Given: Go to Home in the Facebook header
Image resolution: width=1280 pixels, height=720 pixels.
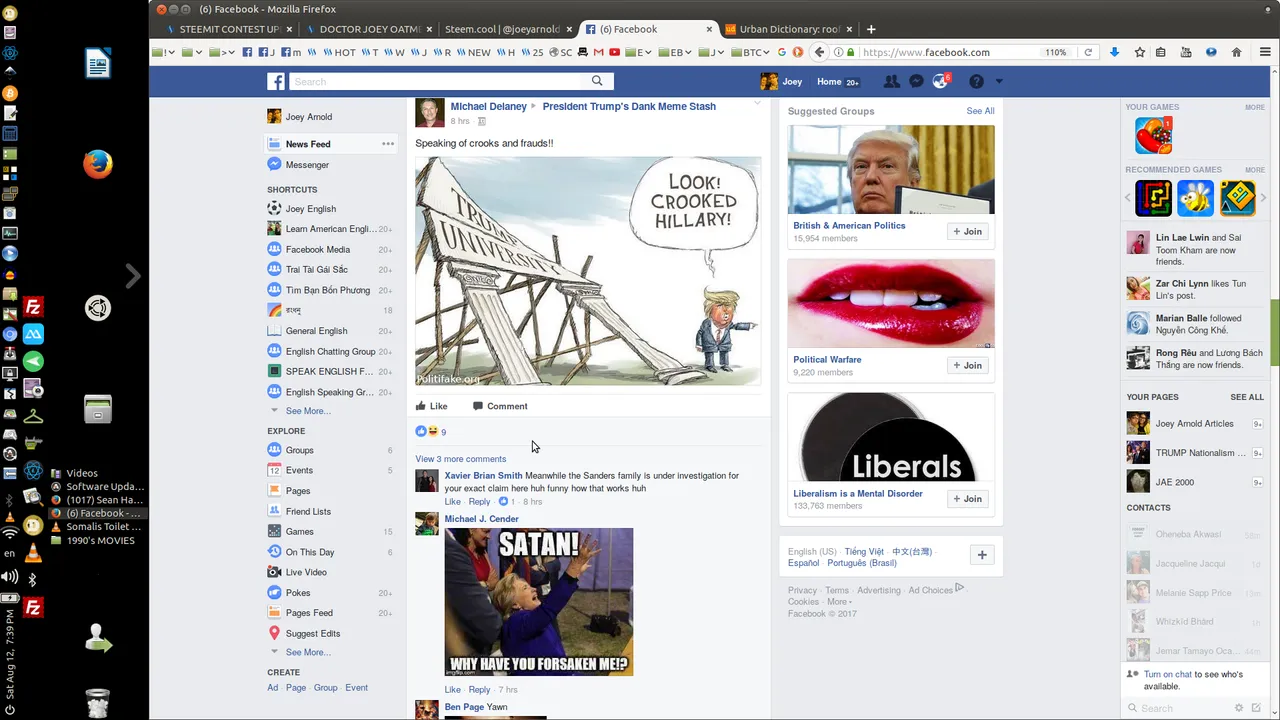Looking at the screenshot, I should [x=829, y=82].
